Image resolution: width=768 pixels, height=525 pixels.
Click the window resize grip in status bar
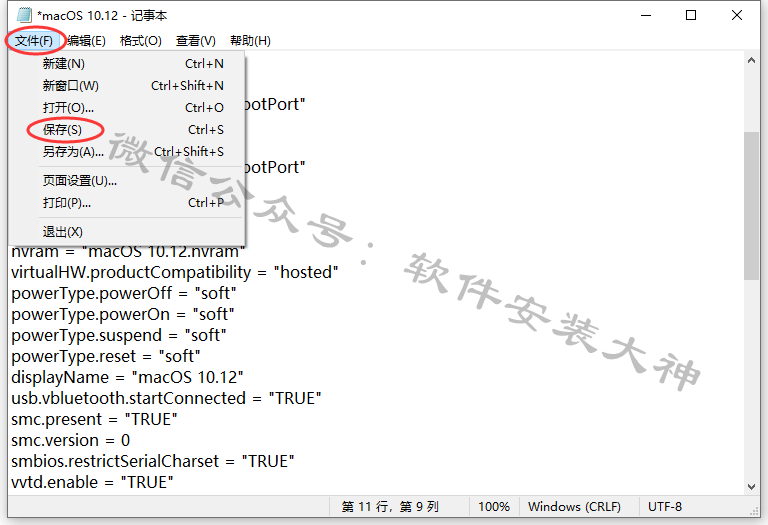click(x=754, y=510)
